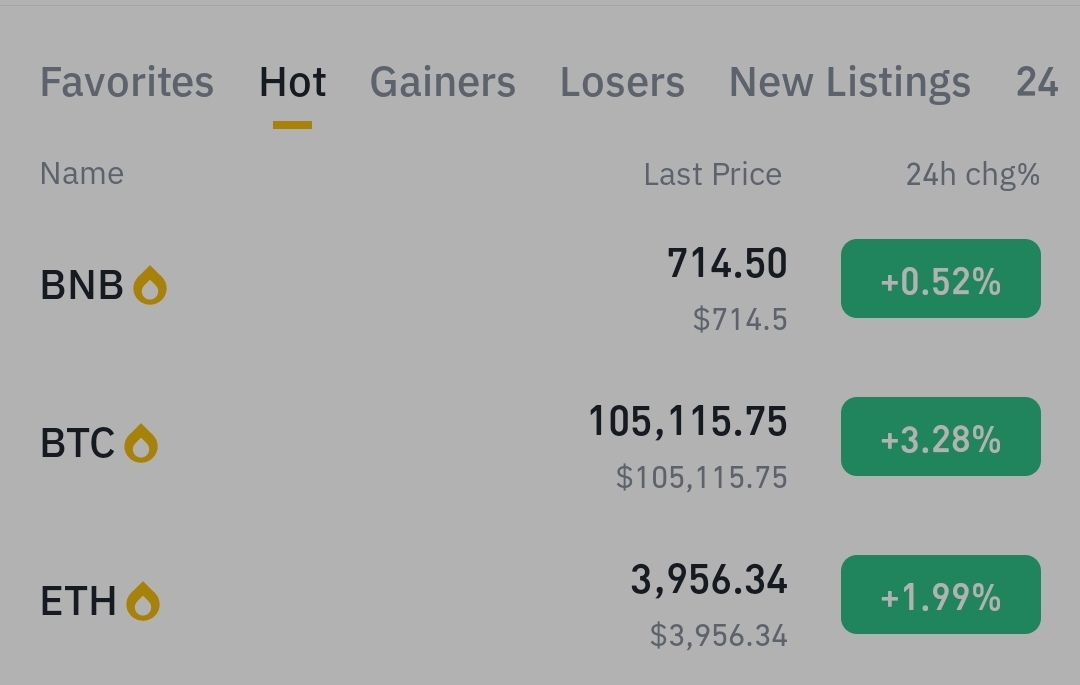Viewport: 1080px width, 685px height.
Task: Open the Gainers tab
Action: [442, 82]
